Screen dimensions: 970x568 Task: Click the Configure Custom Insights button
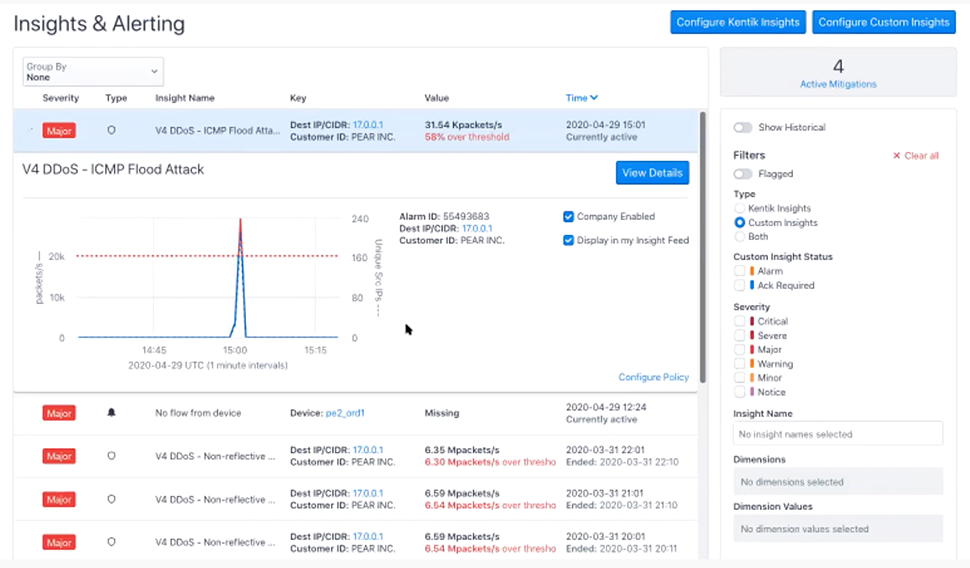(x=884, y=22)
